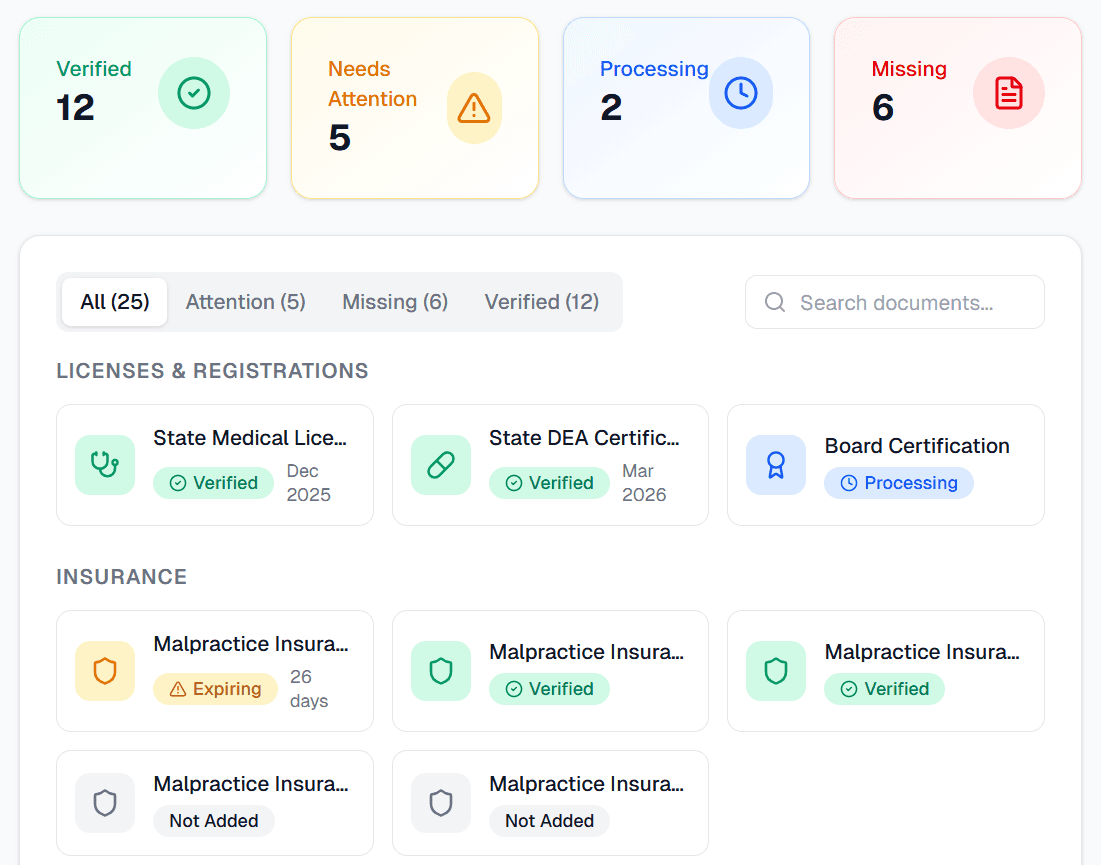Select the award ribbon icon on Board Certification
The image size is (1101, 865).
pos(776,465)
